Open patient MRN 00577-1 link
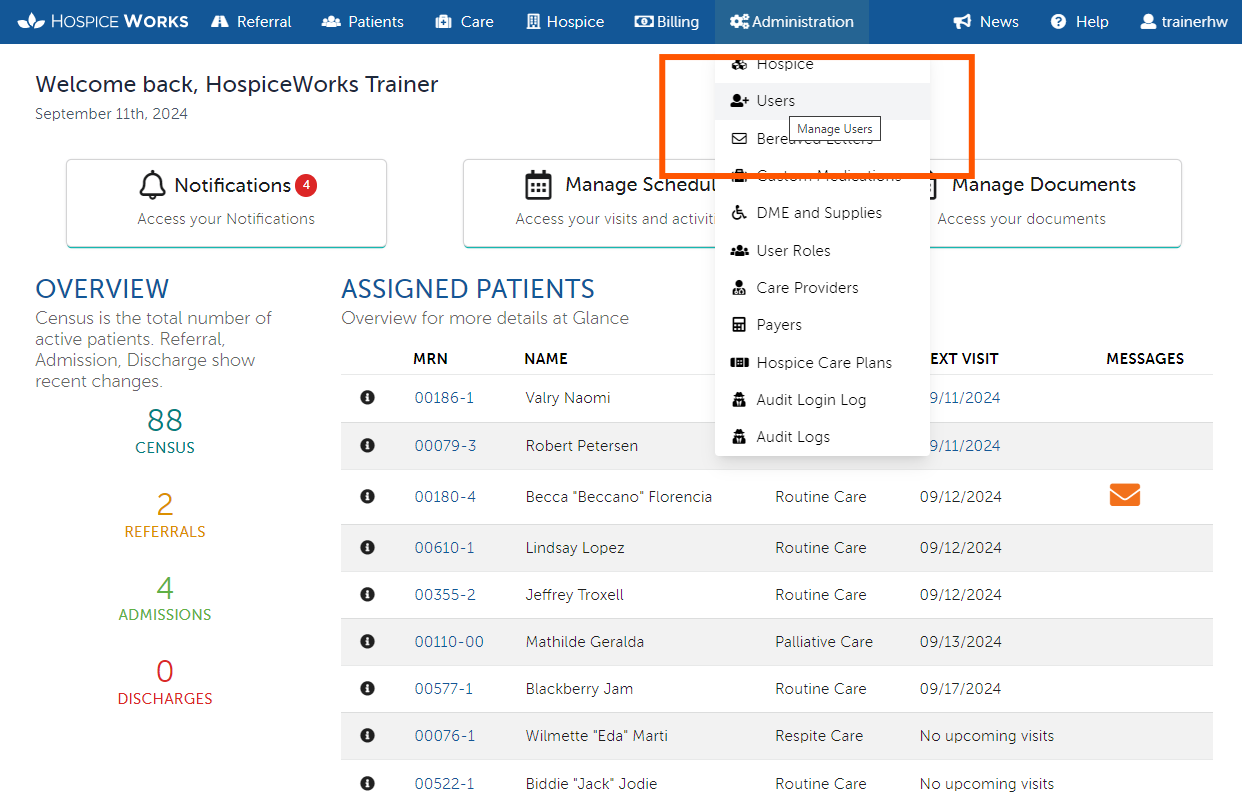1242x806 pixels. pos(444,689)
